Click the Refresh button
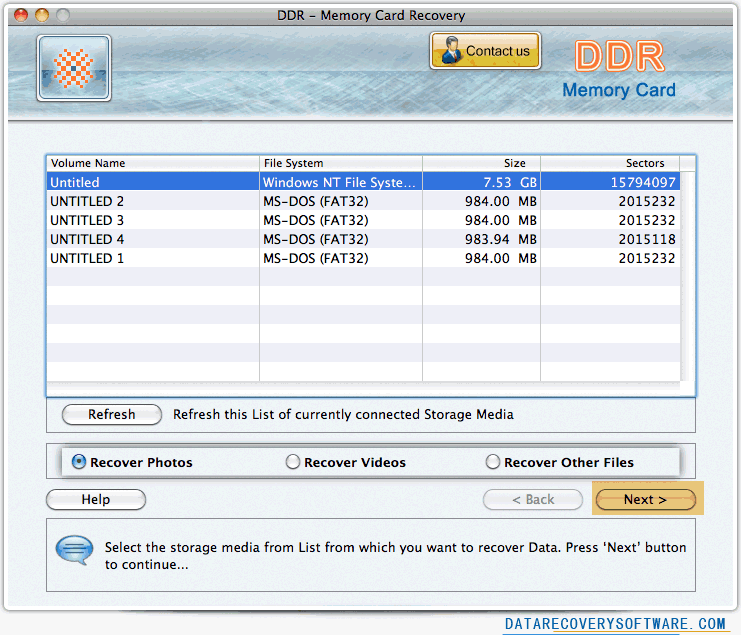 point(112,414)
